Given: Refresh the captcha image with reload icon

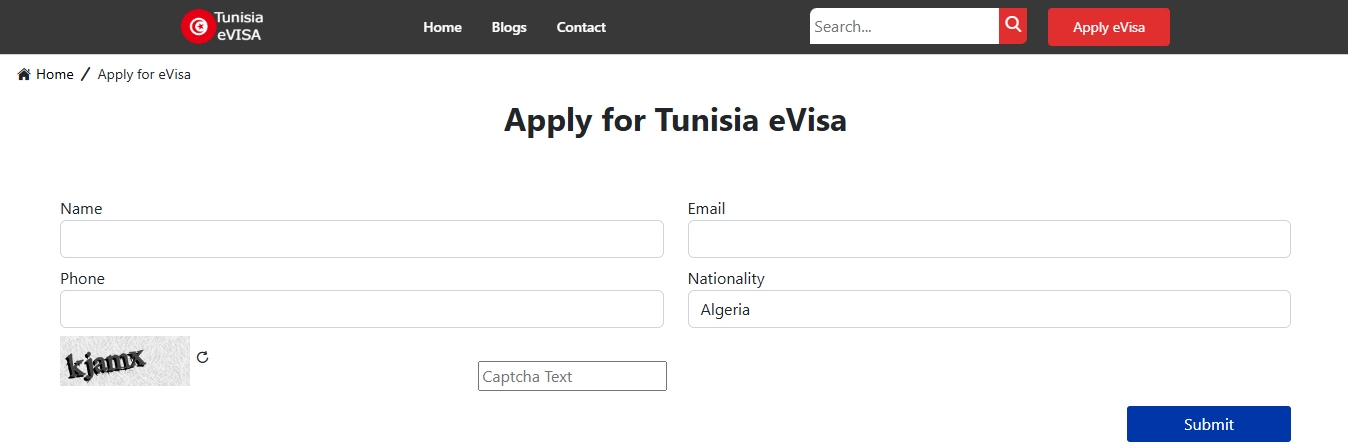Looking at the screenshot, I should click(x=203, y=357).
